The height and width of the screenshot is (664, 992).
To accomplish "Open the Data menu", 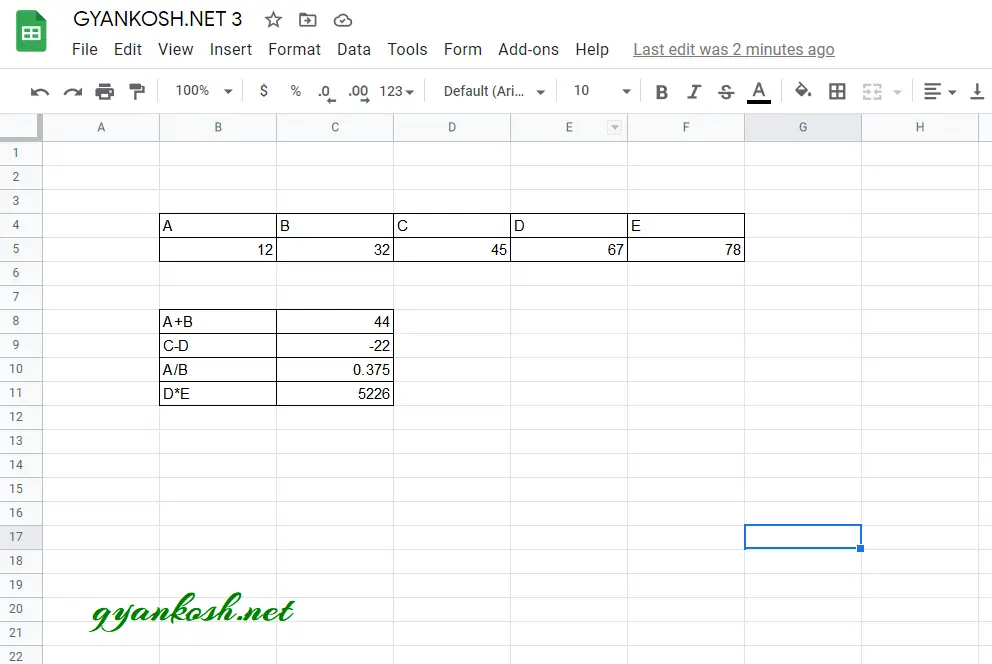I will tap(354, 49).
